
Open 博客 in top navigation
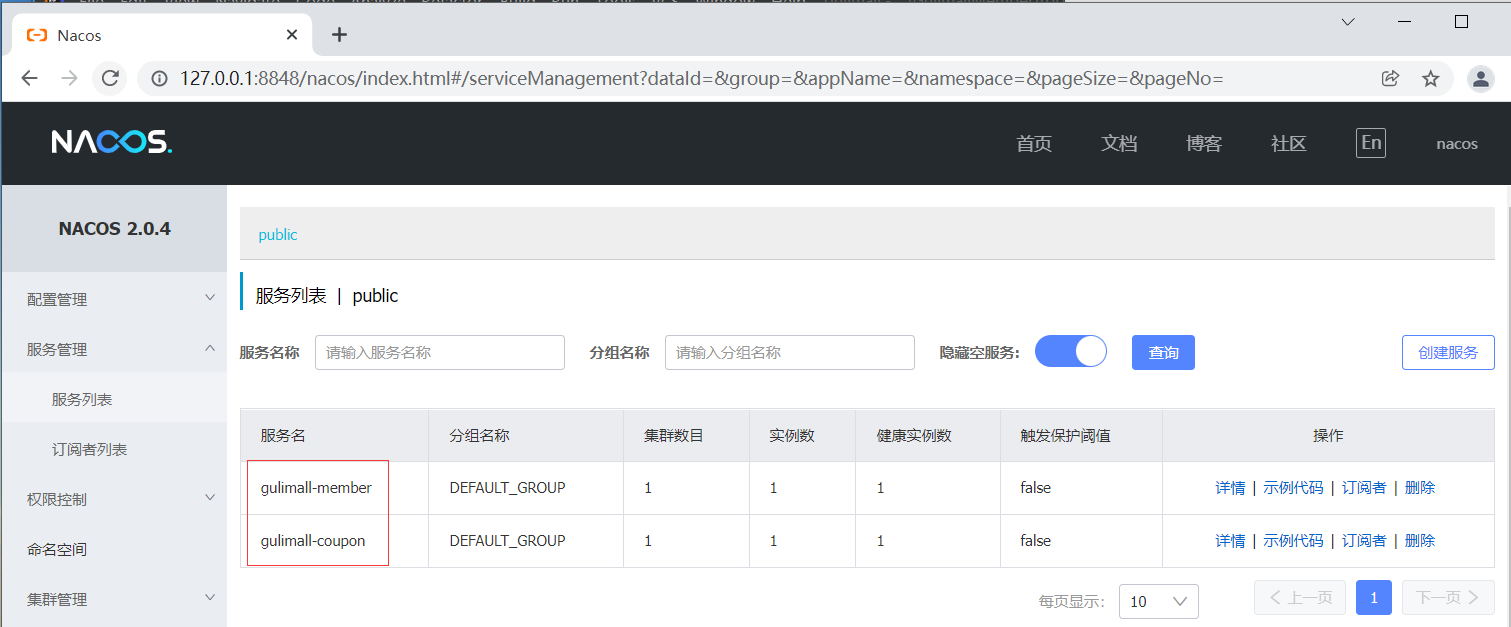click(1204, 143)
